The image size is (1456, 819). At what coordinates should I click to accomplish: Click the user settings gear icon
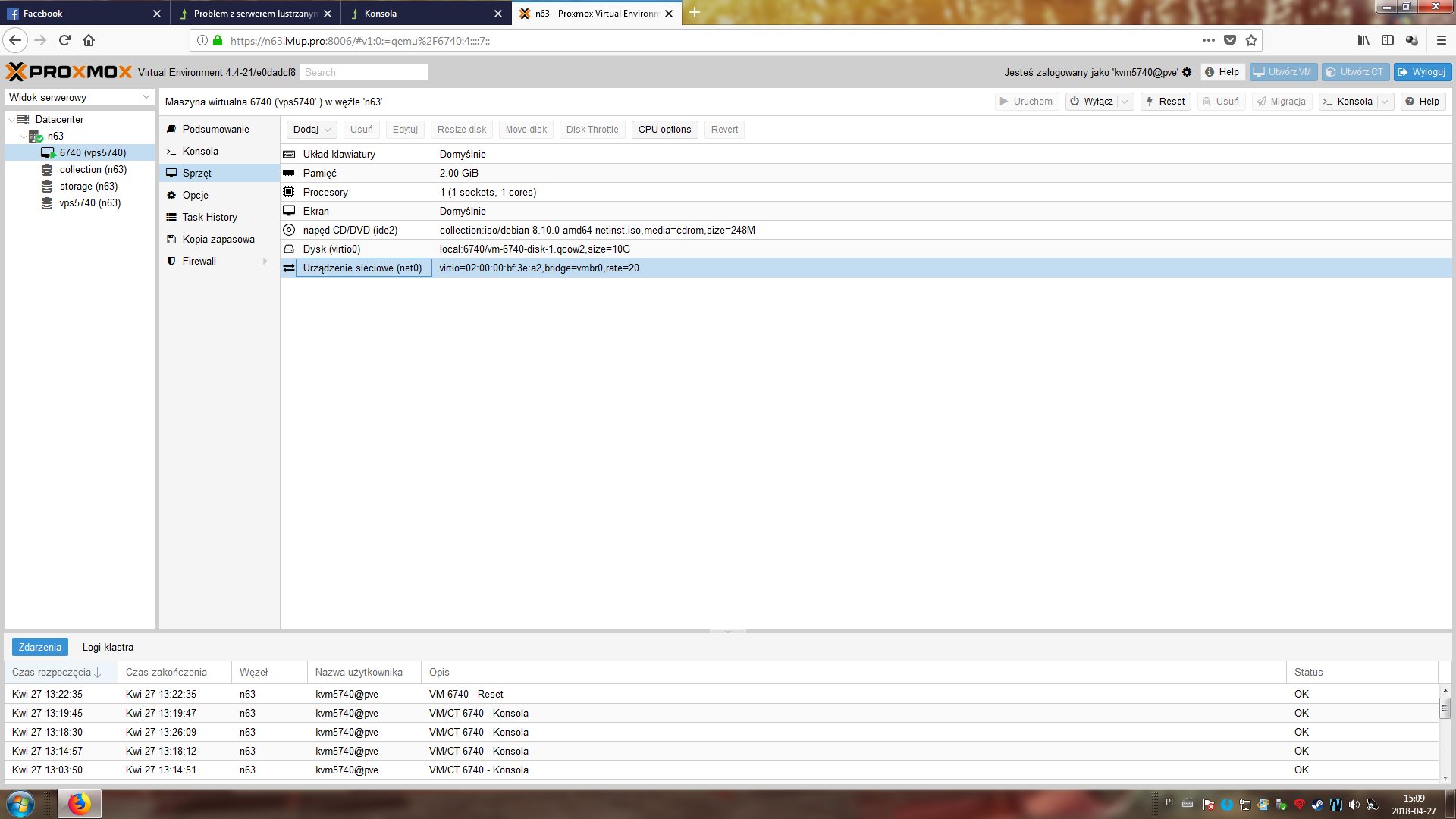1187,72
